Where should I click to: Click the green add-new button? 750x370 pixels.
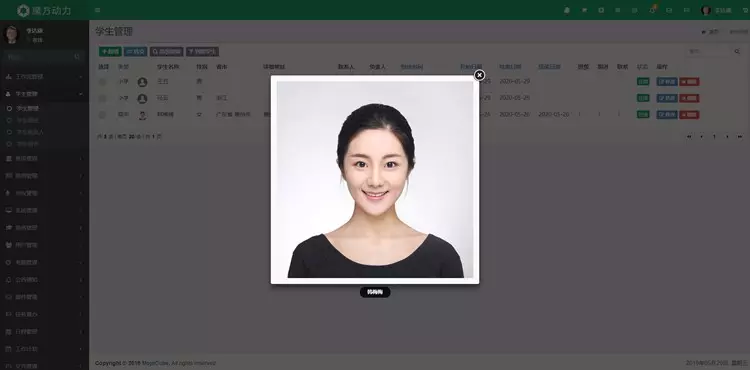110,51
